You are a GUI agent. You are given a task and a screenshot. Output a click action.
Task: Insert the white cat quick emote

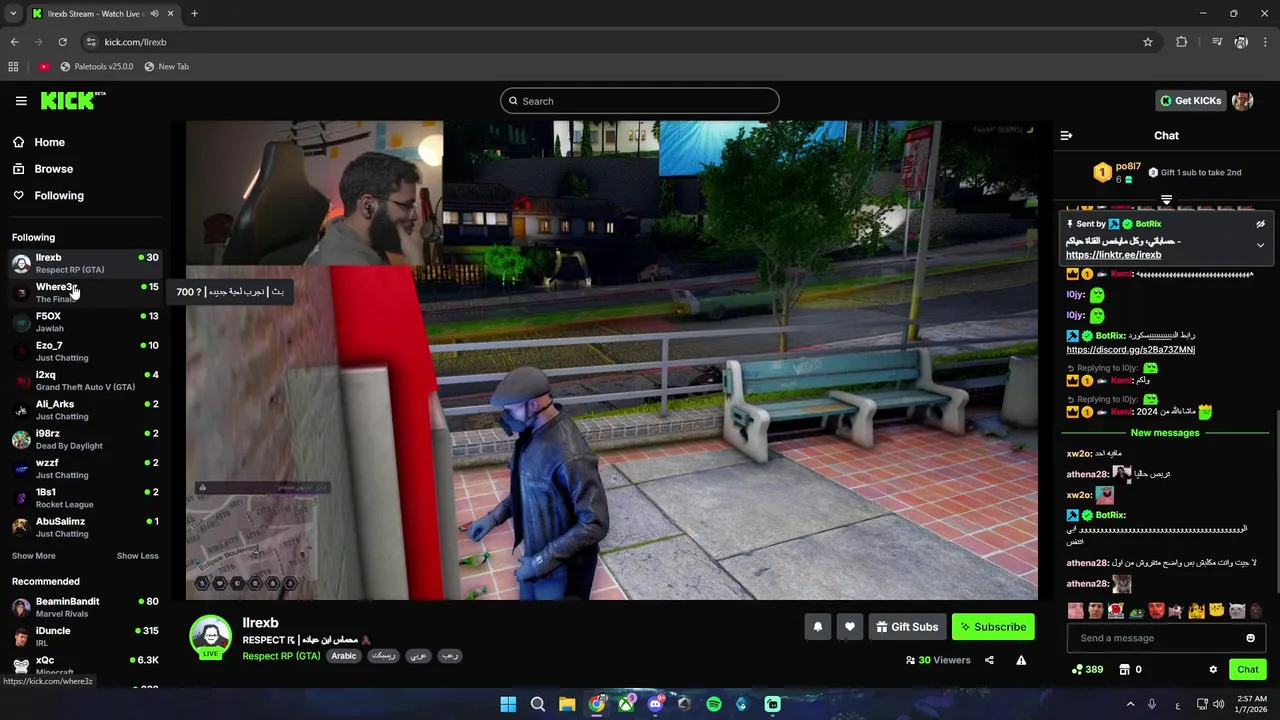(x=1237, y=610)
